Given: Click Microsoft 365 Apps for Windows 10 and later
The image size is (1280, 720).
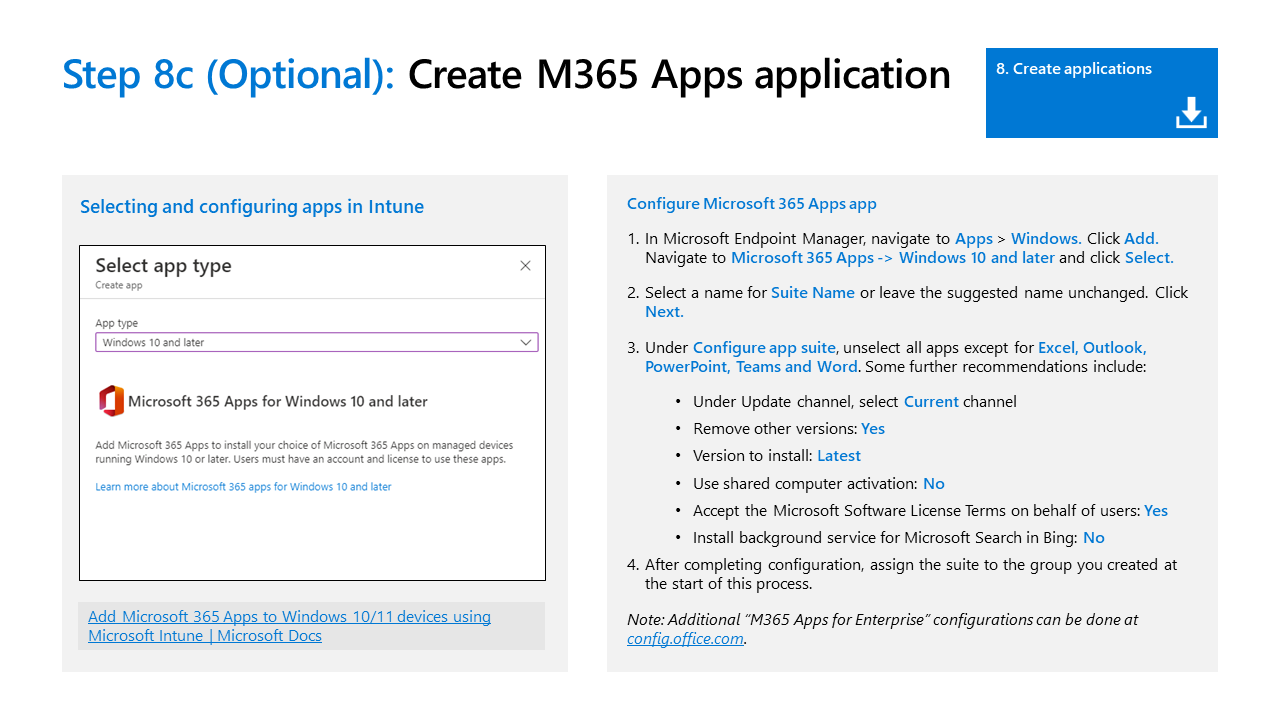Looking at the screenshot, I should pos(278,401).
